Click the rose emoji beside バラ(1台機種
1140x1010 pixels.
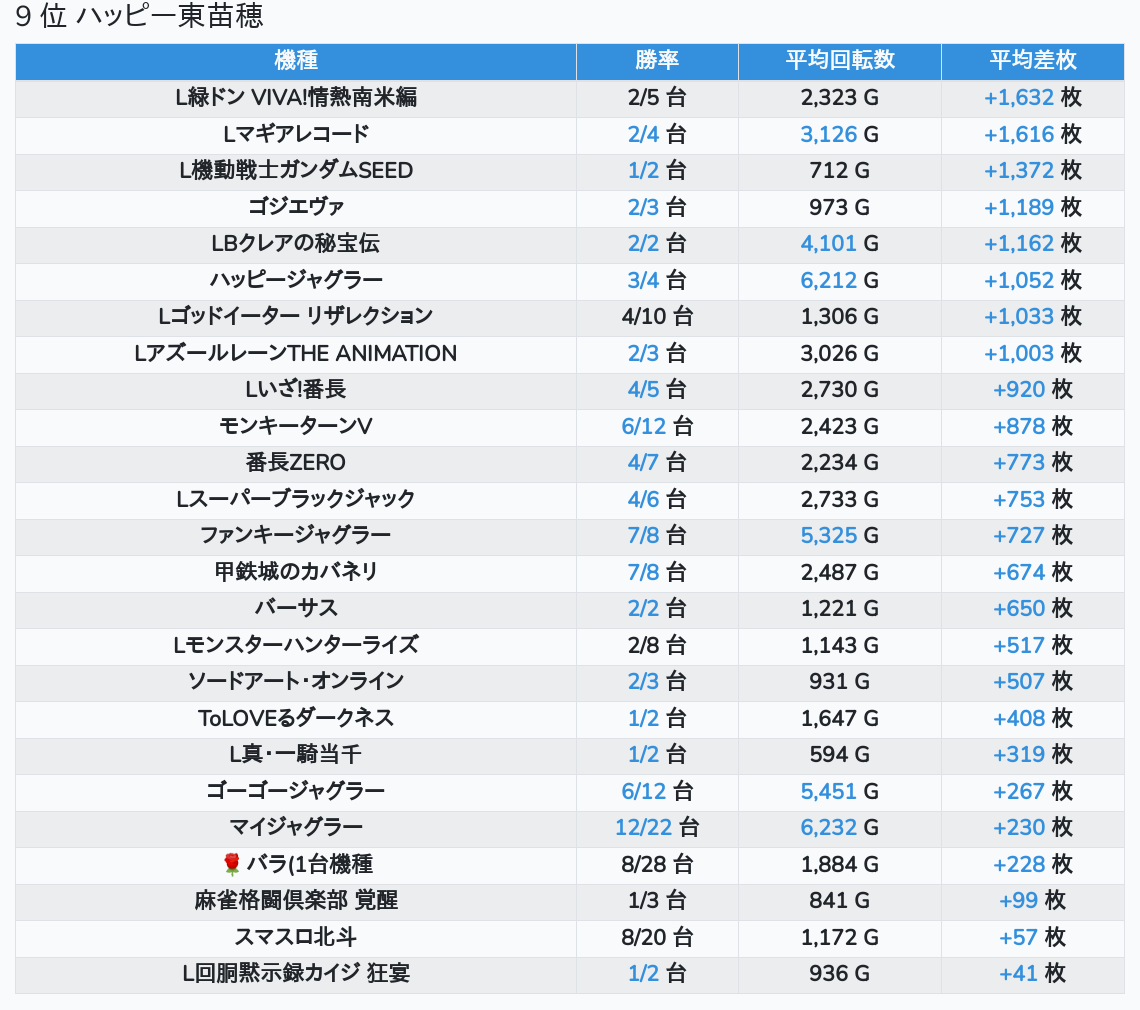232,864
